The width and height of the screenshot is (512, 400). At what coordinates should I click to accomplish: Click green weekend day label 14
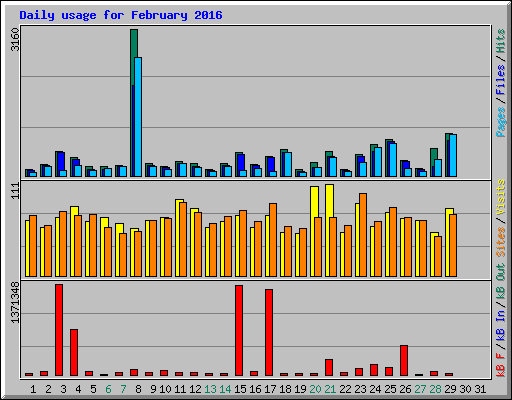tap(225, 389)
